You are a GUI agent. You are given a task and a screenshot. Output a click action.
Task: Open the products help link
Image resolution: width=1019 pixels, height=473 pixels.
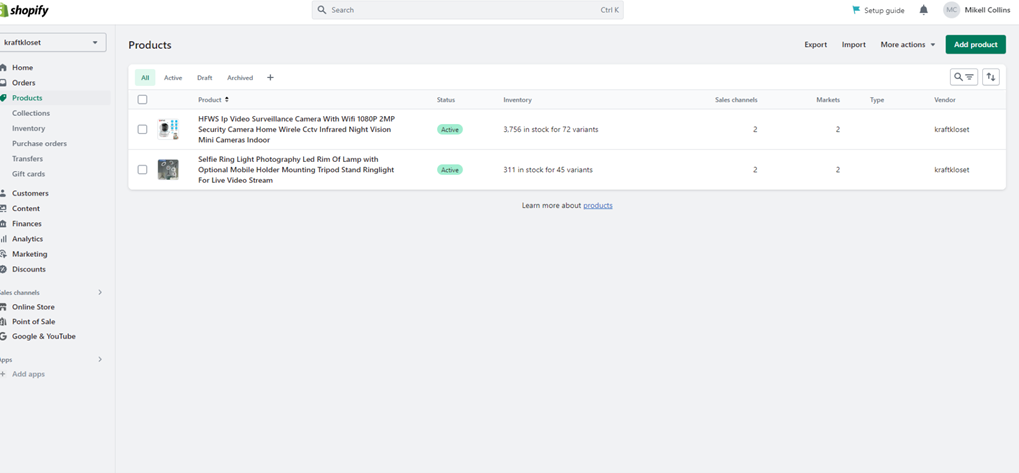(x=598, y=205)
